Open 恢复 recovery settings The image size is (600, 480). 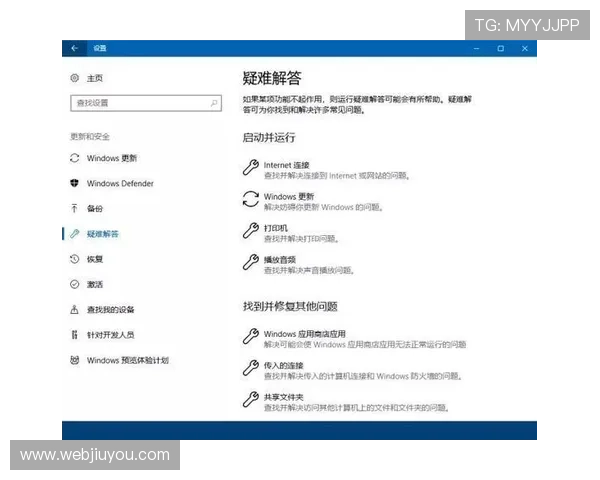95,259
